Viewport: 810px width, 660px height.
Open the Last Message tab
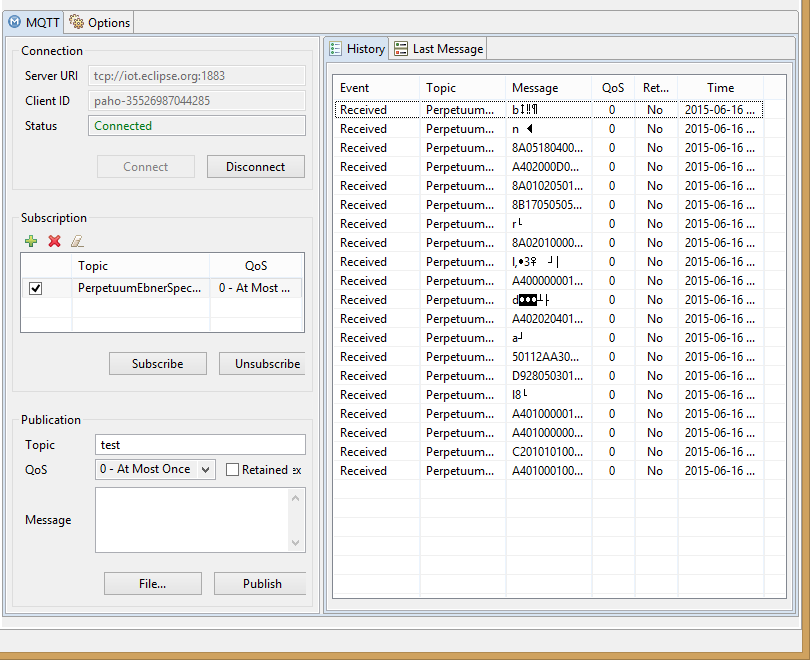click(x=438, y=49)
